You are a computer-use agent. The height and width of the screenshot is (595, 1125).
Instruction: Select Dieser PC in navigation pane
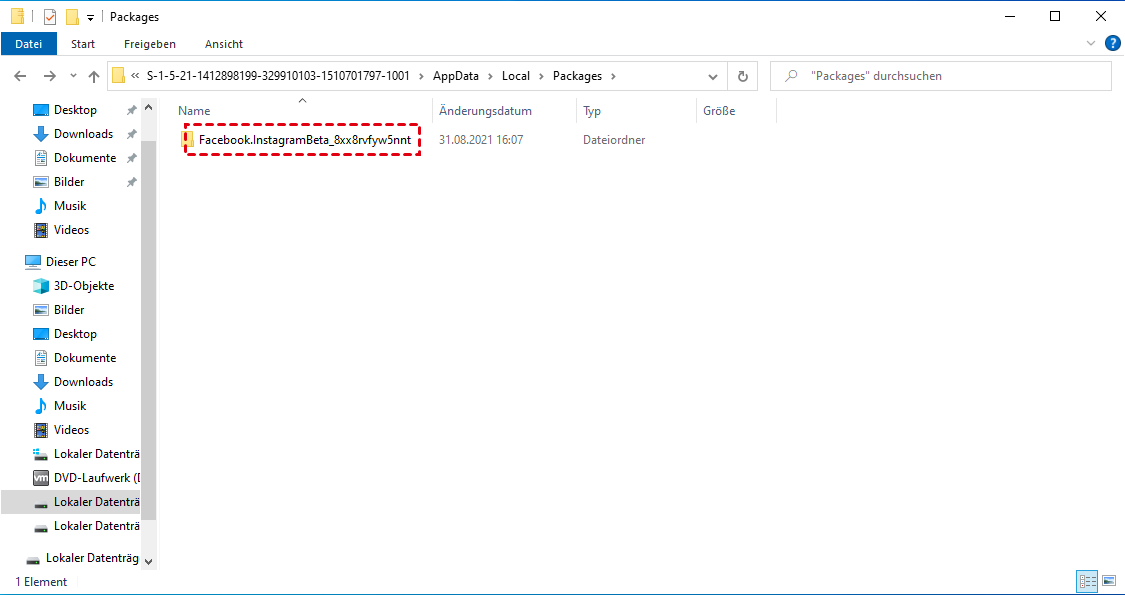[70, 262]
